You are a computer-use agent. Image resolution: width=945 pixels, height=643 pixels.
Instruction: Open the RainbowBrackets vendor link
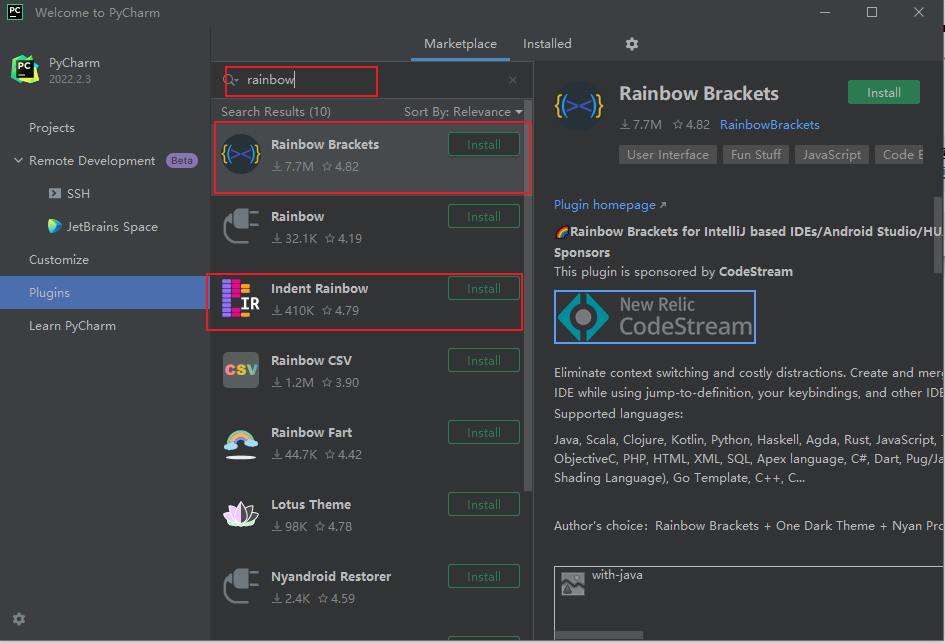770,125
